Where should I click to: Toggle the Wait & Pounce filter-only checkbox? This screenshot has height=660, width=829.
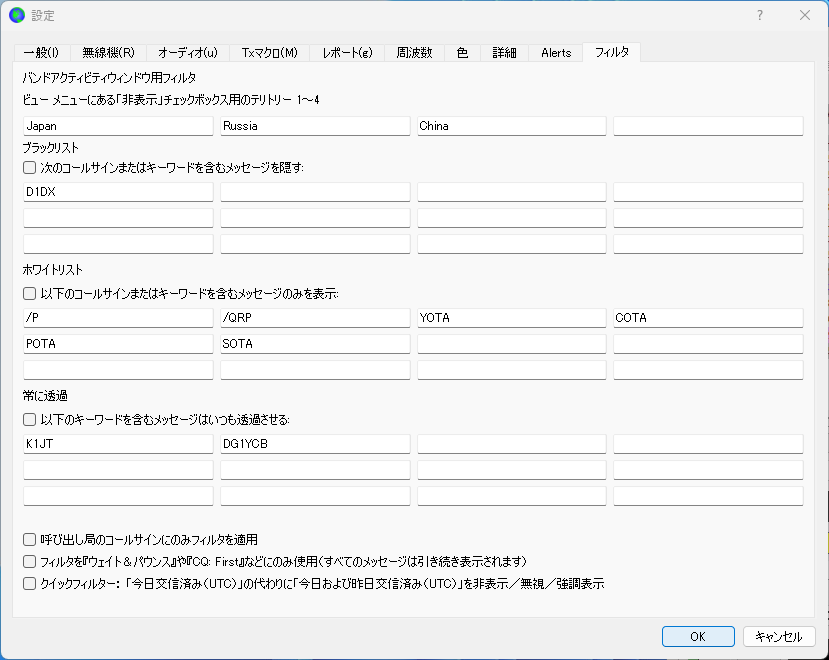(x=30, y=562)
